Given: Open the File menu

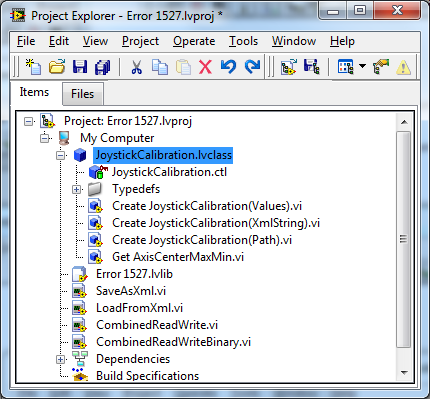Looking at the screenshot, I should [x=26, y=41].
